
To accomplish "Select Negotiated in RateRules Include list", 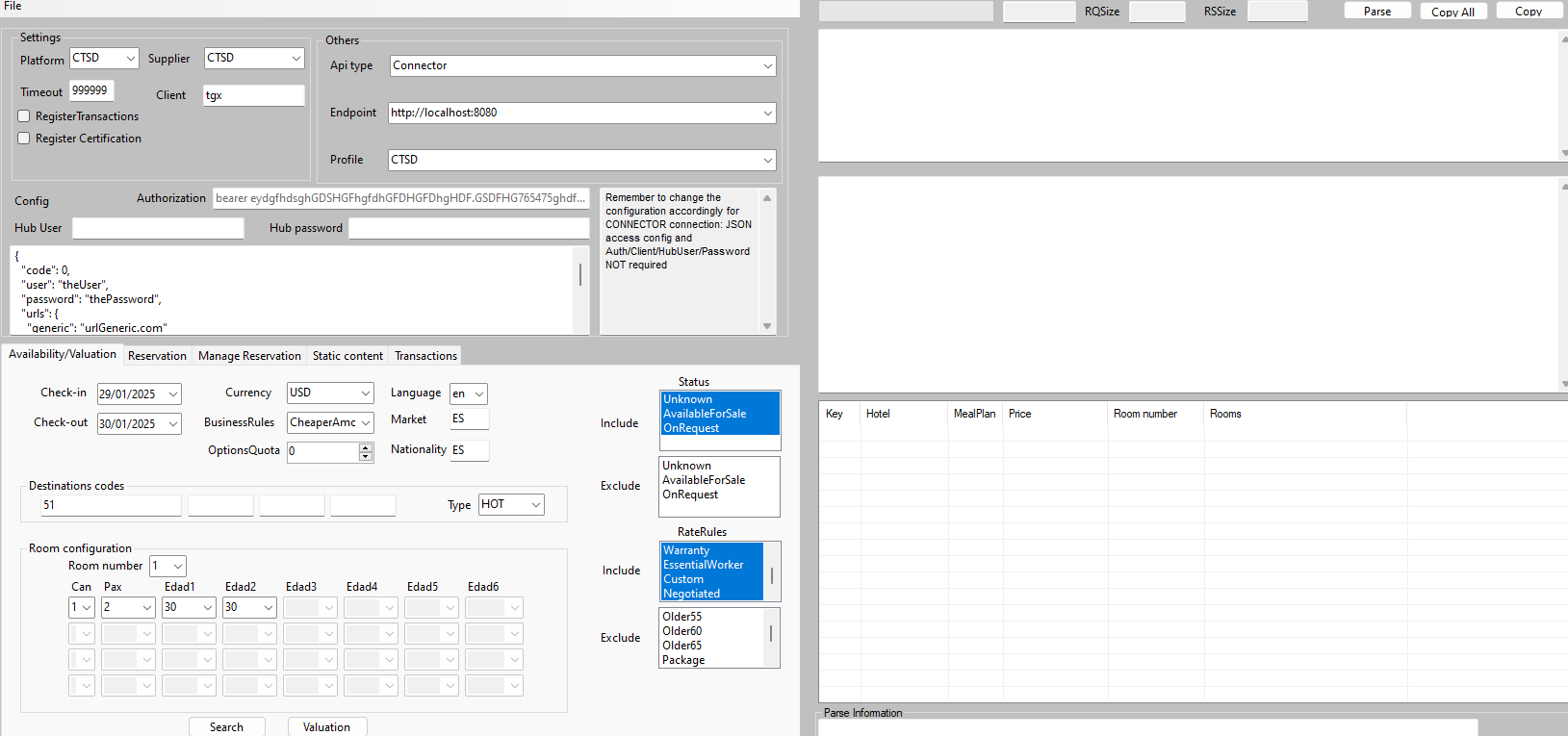I will click(711, 594).
